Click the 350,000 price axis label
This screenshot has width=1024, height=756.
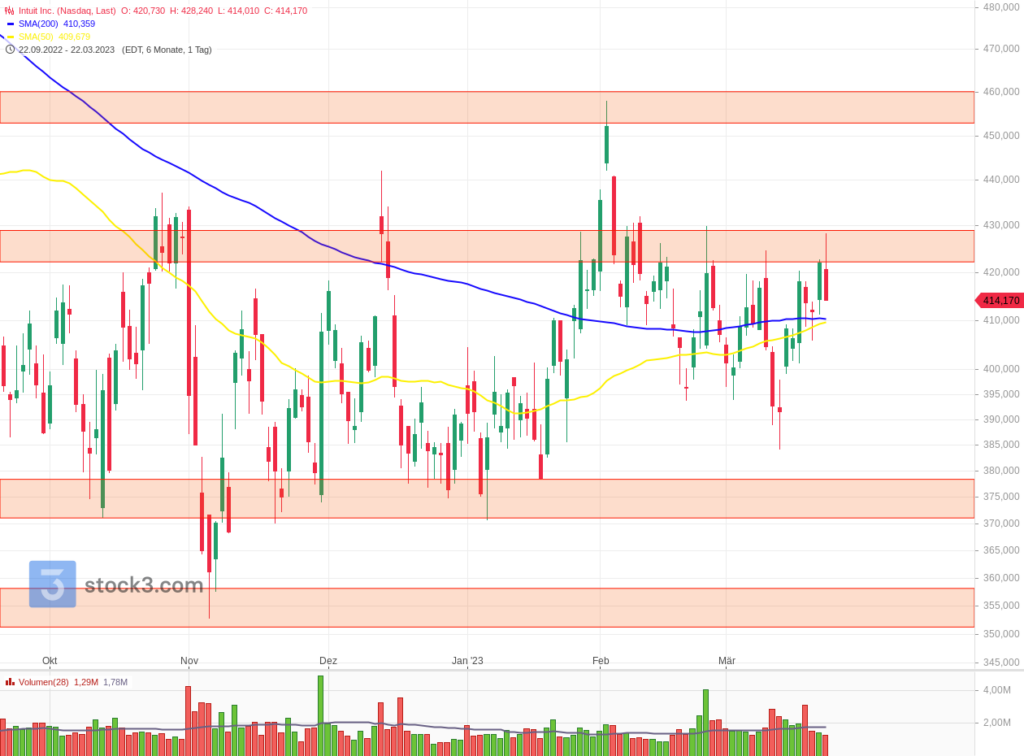tap(1001, 634)
